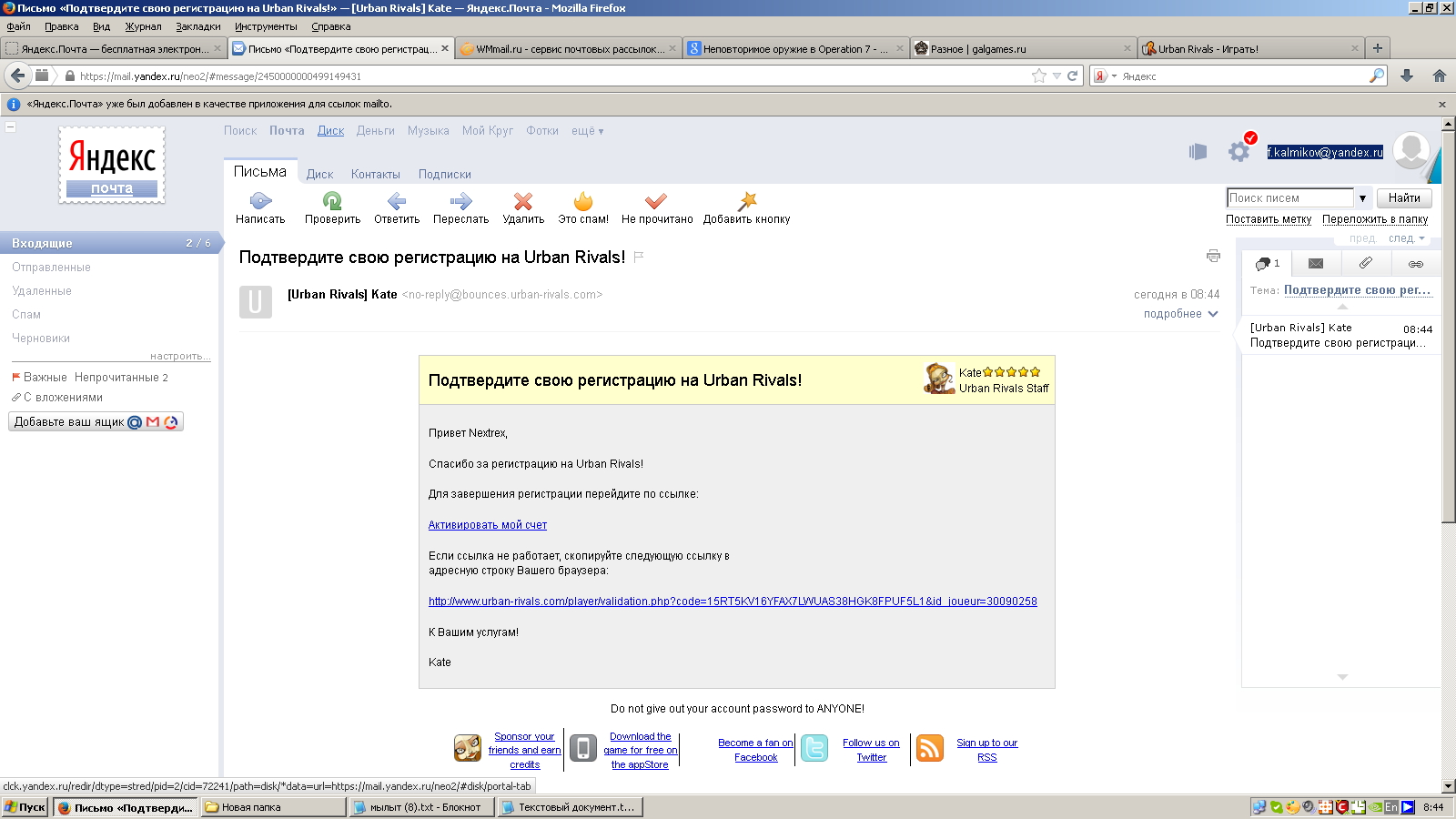Screen dimensions: 1456x819
Task: Open the Инструменты menu
Action: pos(266,26)
